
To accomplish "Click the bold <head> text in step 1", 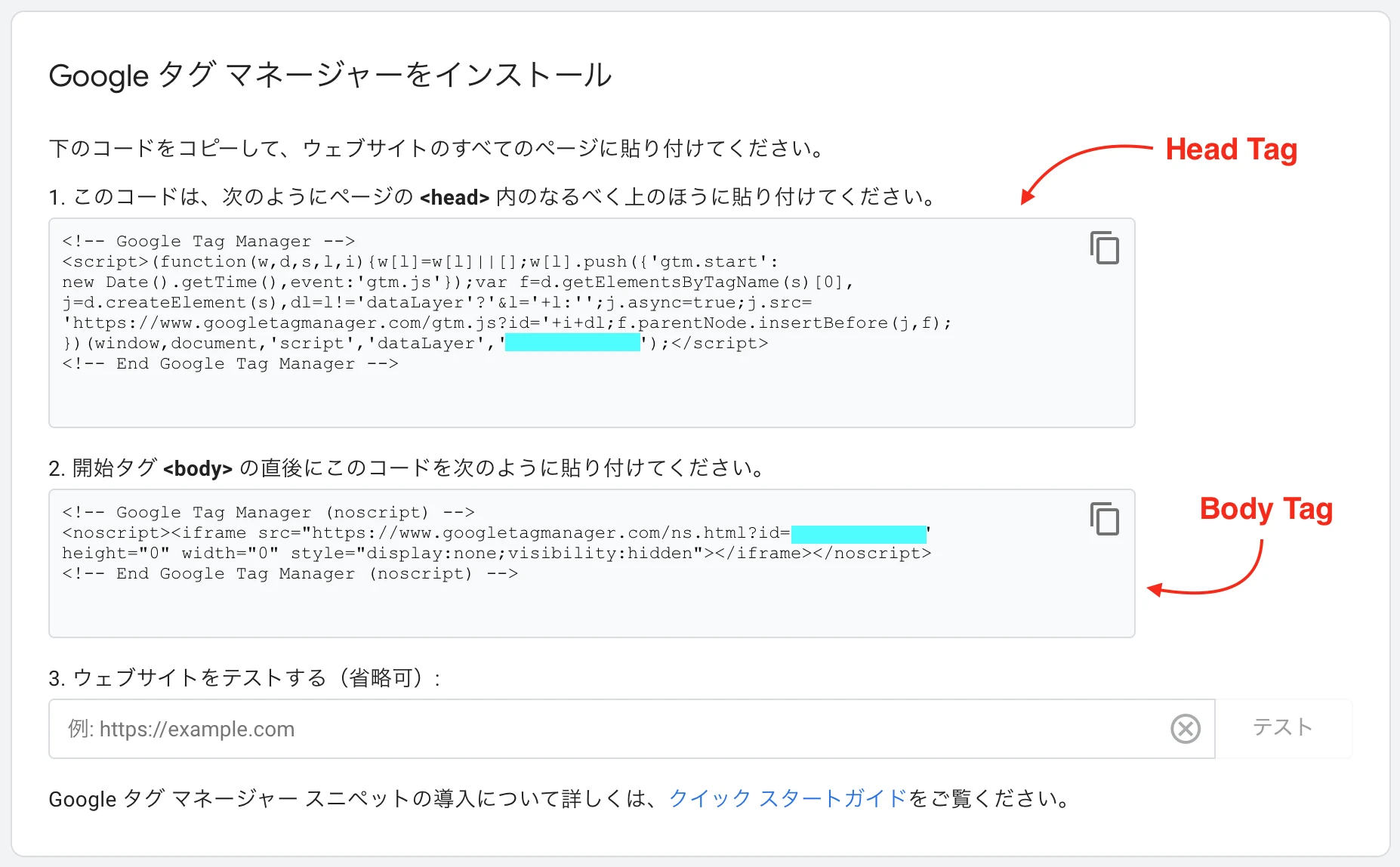I will [x=455, y=197].
